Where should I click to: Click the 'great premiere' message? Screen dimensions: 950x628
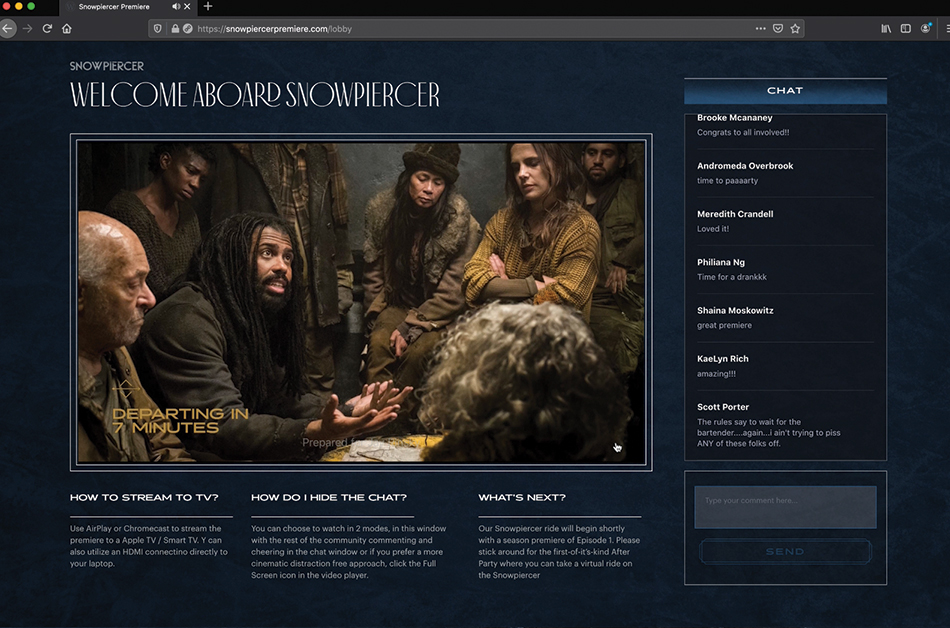724,325
